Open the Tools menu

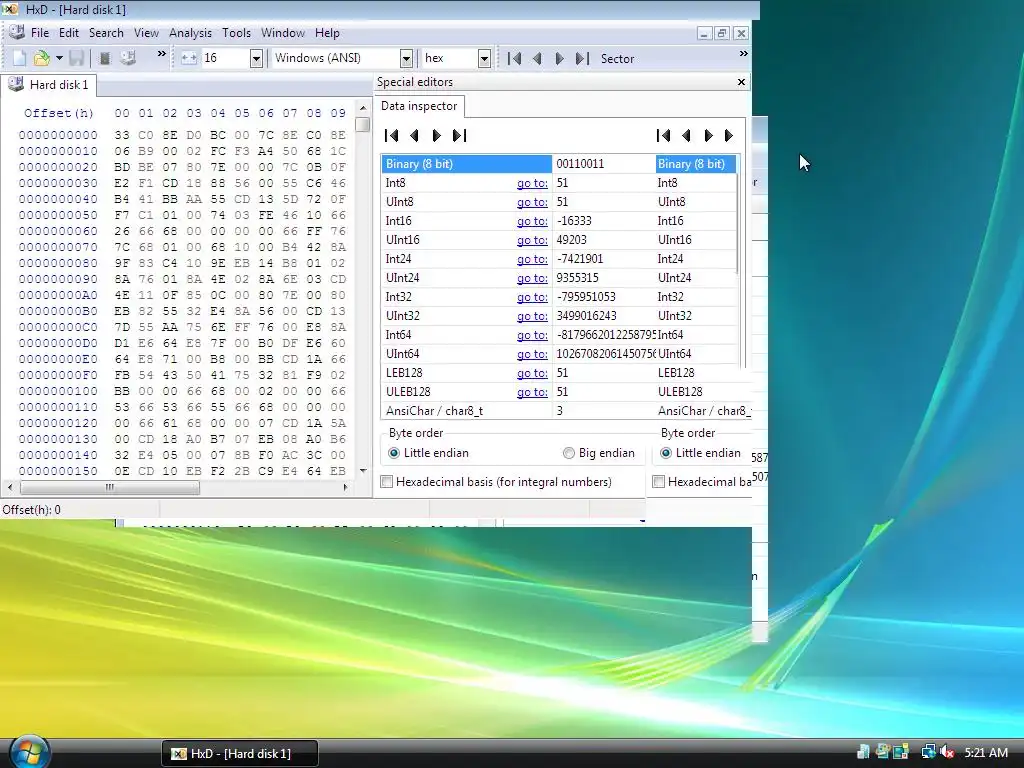[x=236, y=33]
